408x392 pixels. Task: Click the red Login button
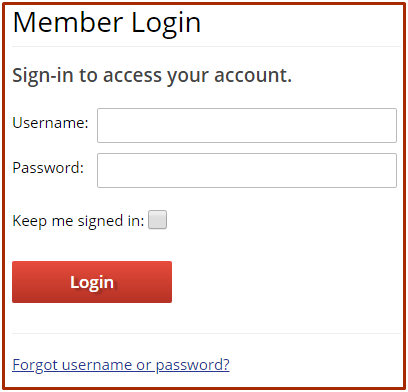pos(92,282)
